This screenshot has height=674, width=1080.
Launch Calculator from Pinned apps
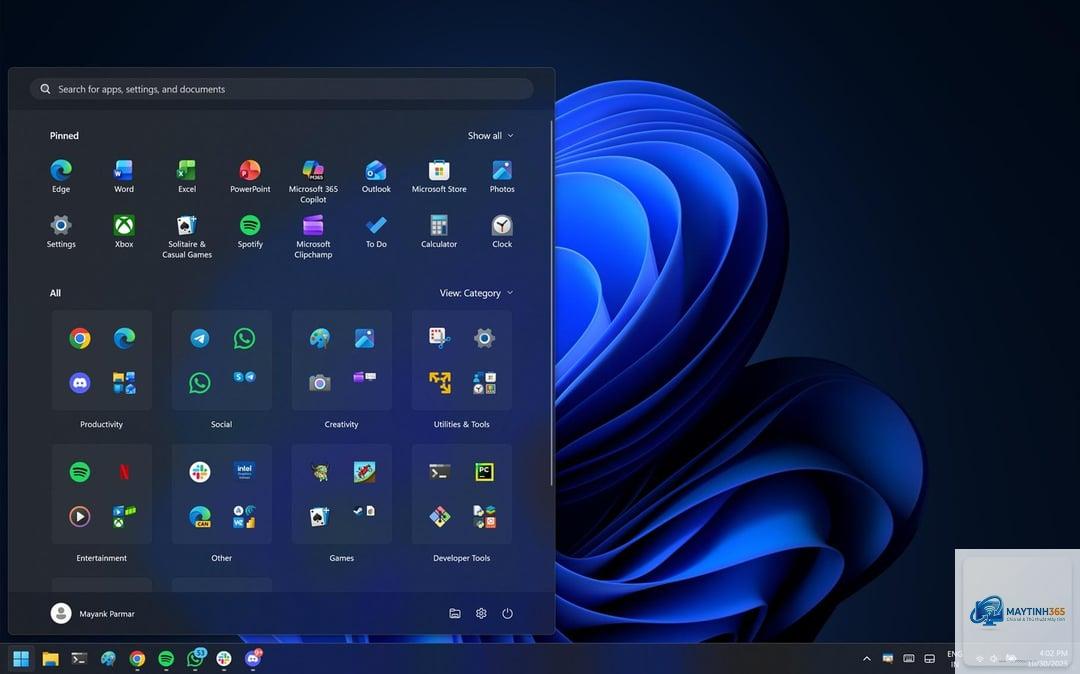439,231
